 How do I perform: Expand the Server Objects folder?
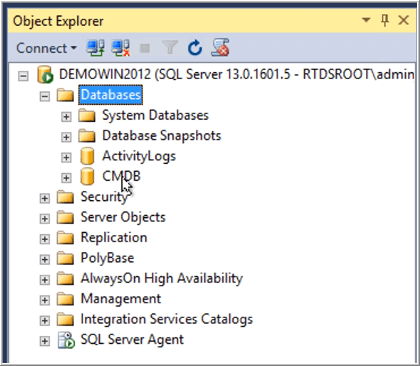coord(44,219)
